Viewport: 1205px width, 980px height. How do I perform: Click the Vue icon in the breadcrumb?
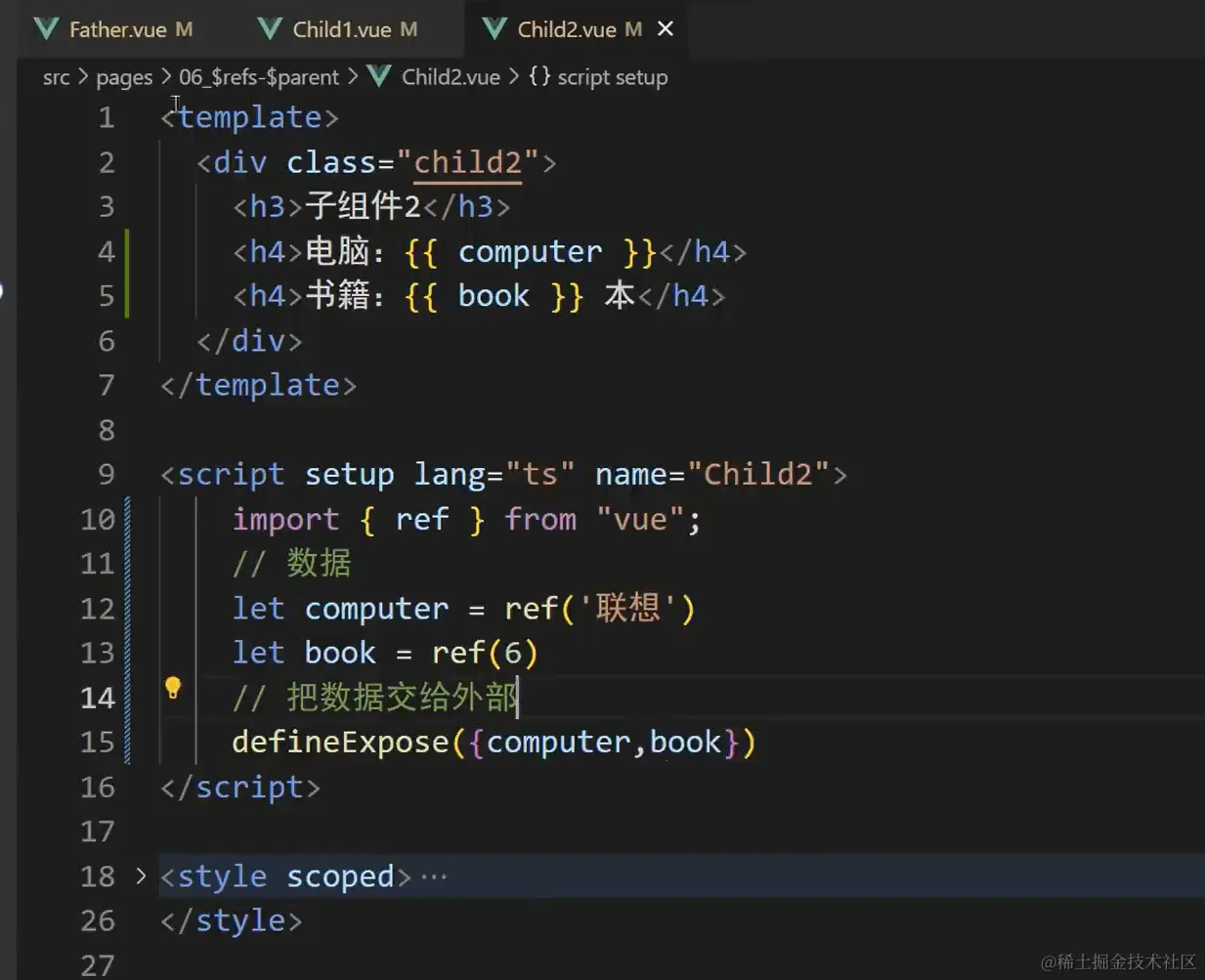pyautogui.click(x=379, y=76)
